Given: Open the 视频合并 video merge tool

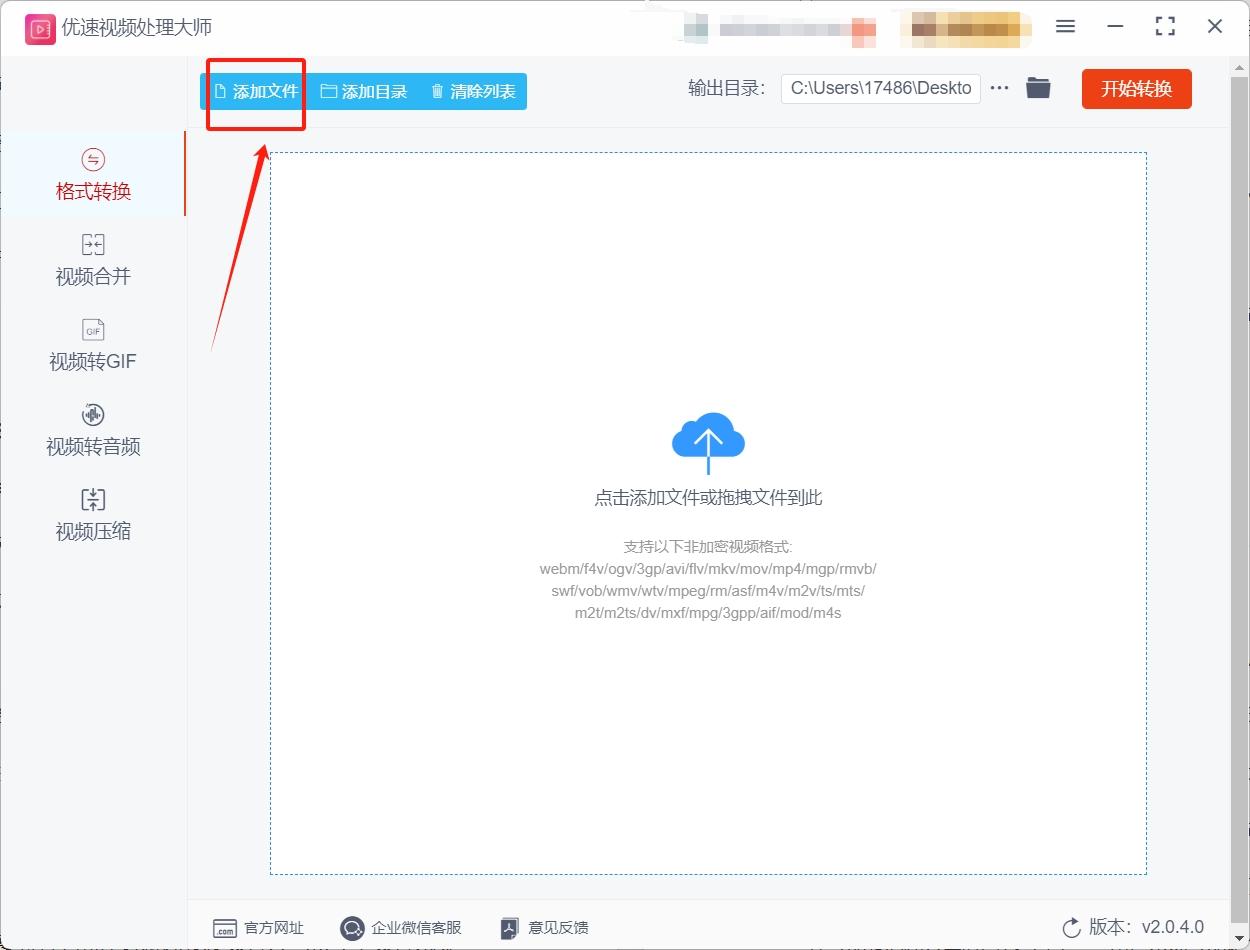Looking at the screenshot, I should (x=92, y=260).
